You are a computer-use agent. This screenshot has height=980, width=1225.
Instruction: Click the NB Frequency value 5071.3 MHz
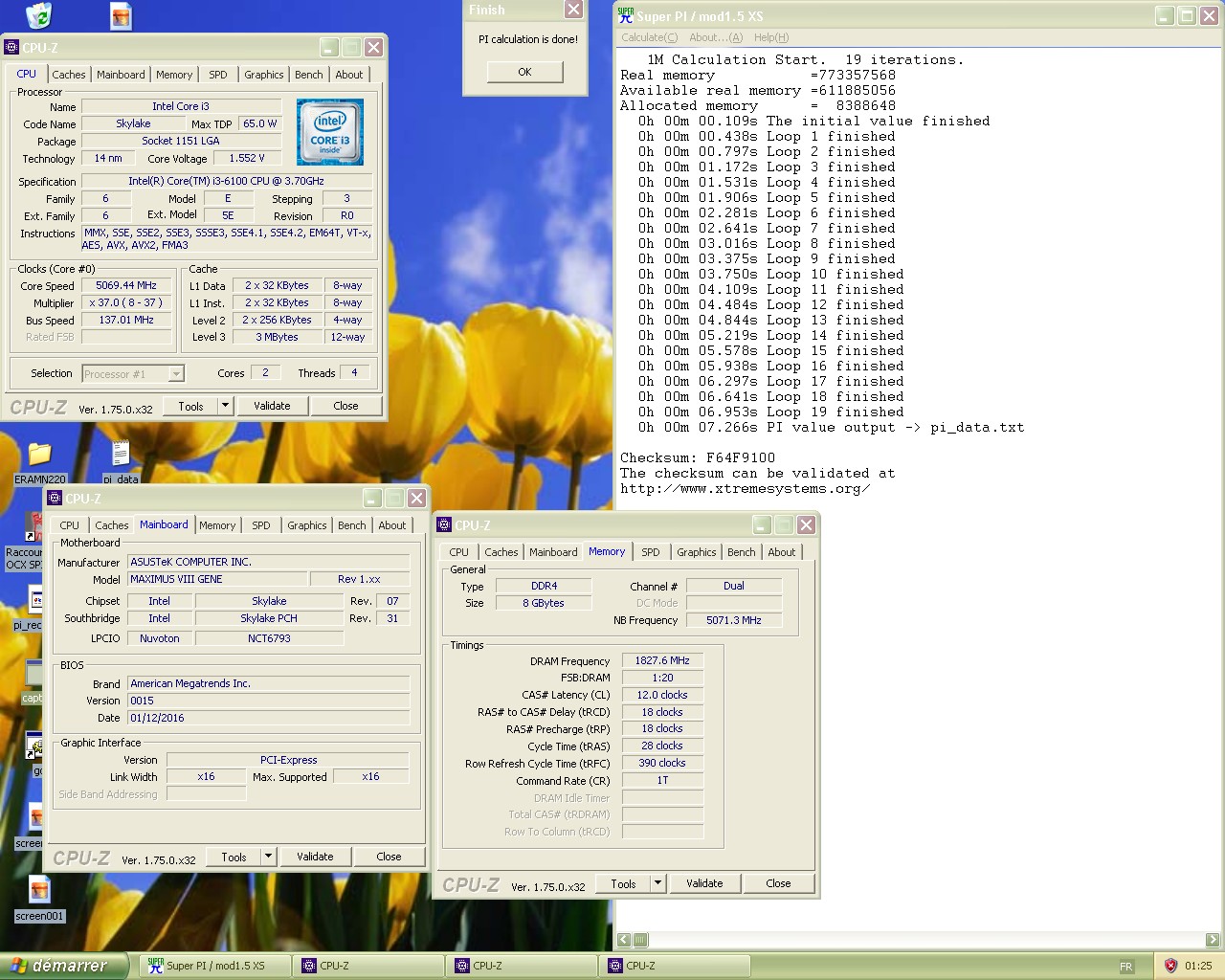pos(734,620)
